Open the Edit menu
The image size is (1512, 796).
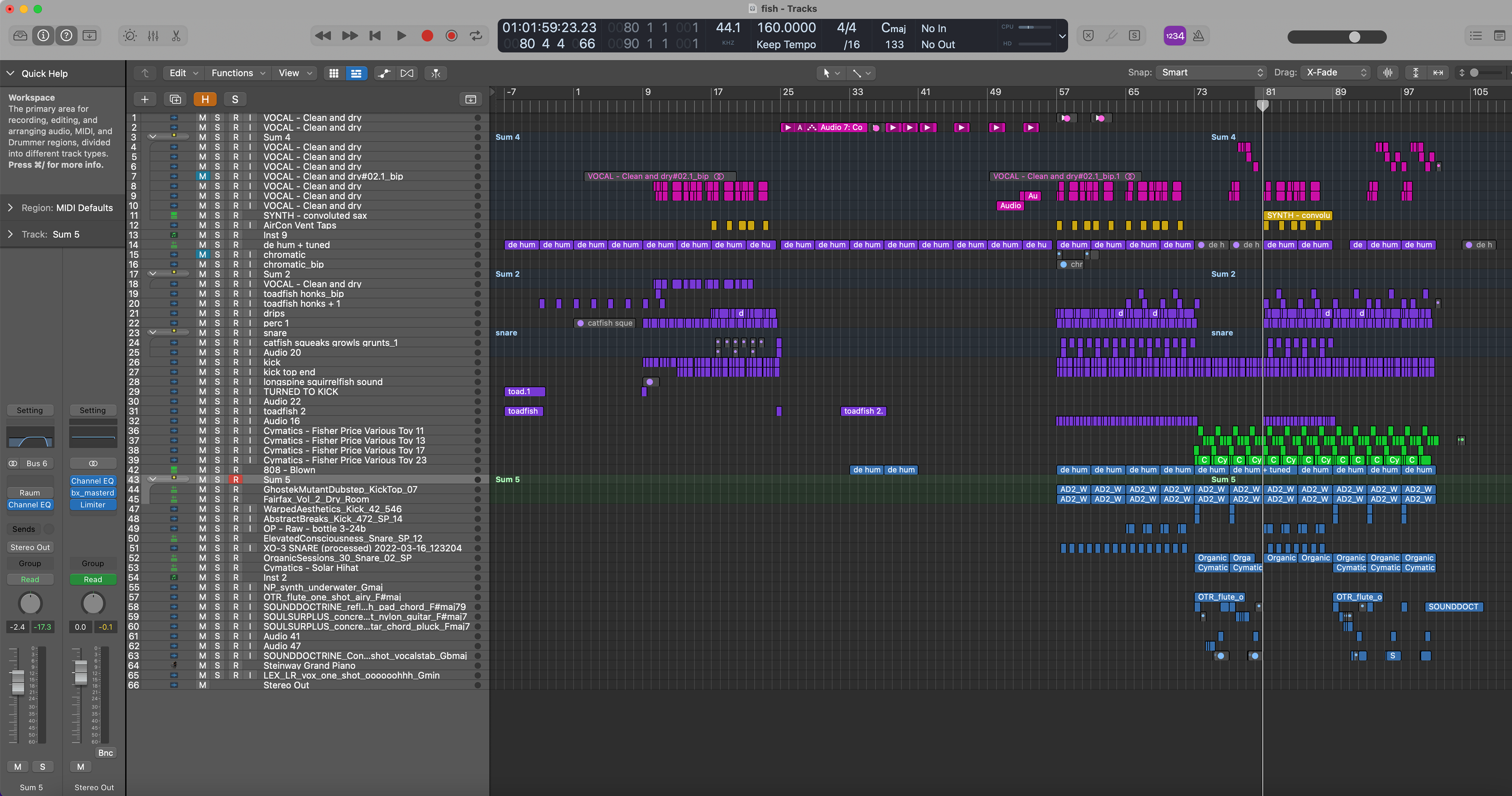[x=184, y=73]
